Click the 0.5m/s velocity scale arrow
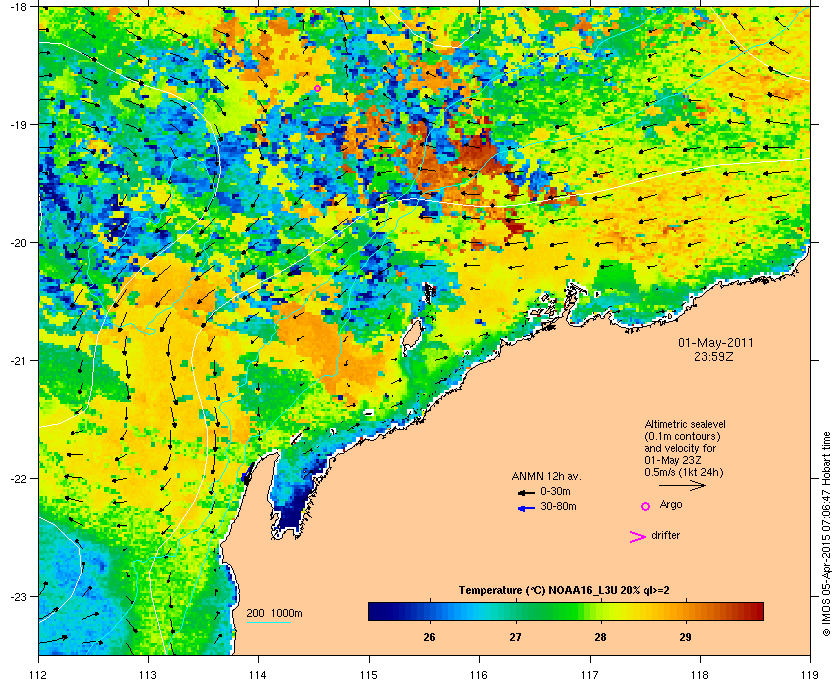Viewport: 840px width, 680px height. tap(682, 485)
